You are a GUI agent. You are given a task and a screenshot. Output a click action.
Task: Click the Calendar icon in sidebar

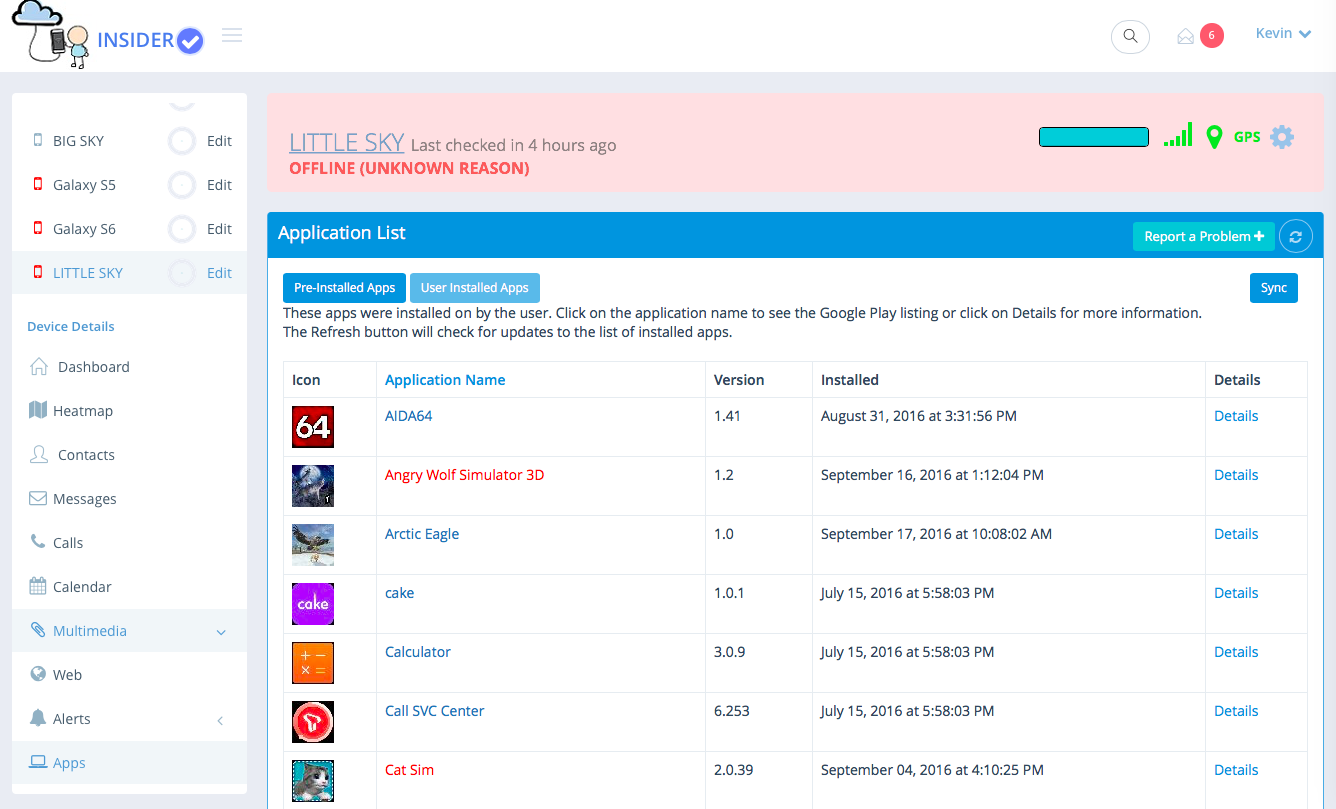38,586
